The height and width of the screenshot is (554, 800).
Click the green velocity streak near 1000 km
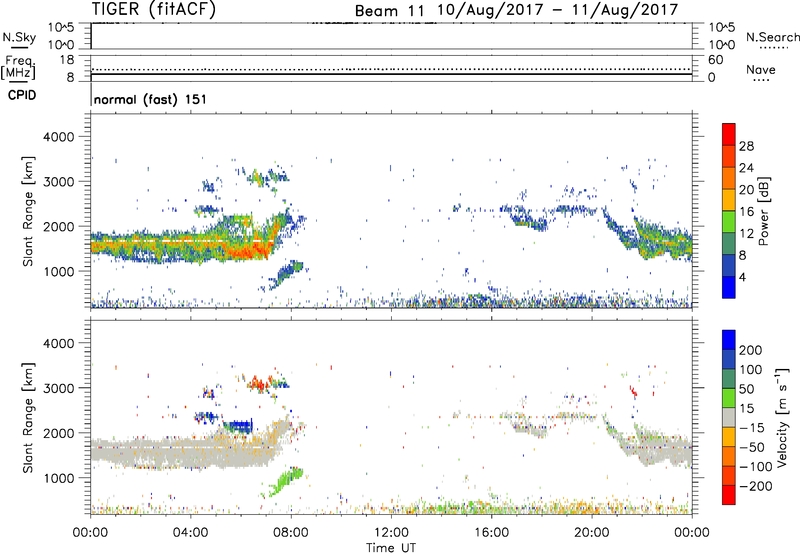tap(285, 482)
